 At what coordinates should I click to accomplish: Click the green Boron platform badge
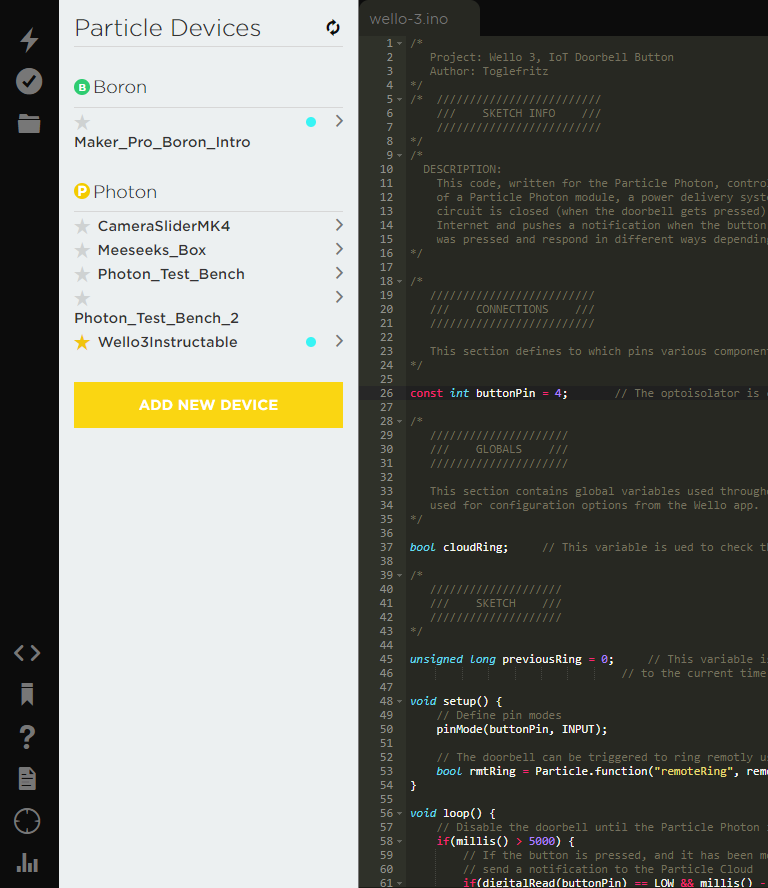coord(82,87)
